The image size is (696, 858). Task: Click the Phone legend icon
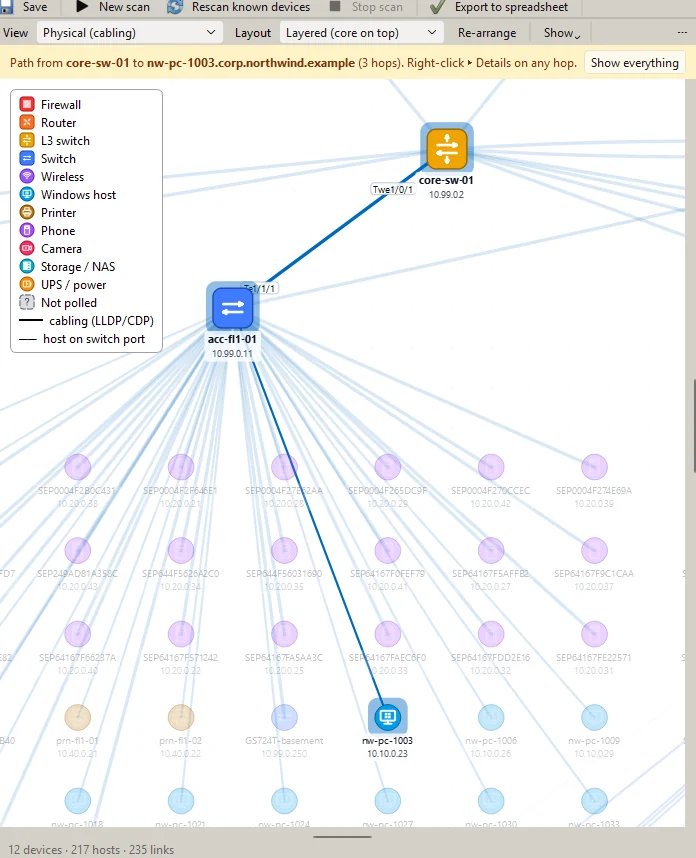click(x=27, y=230)
